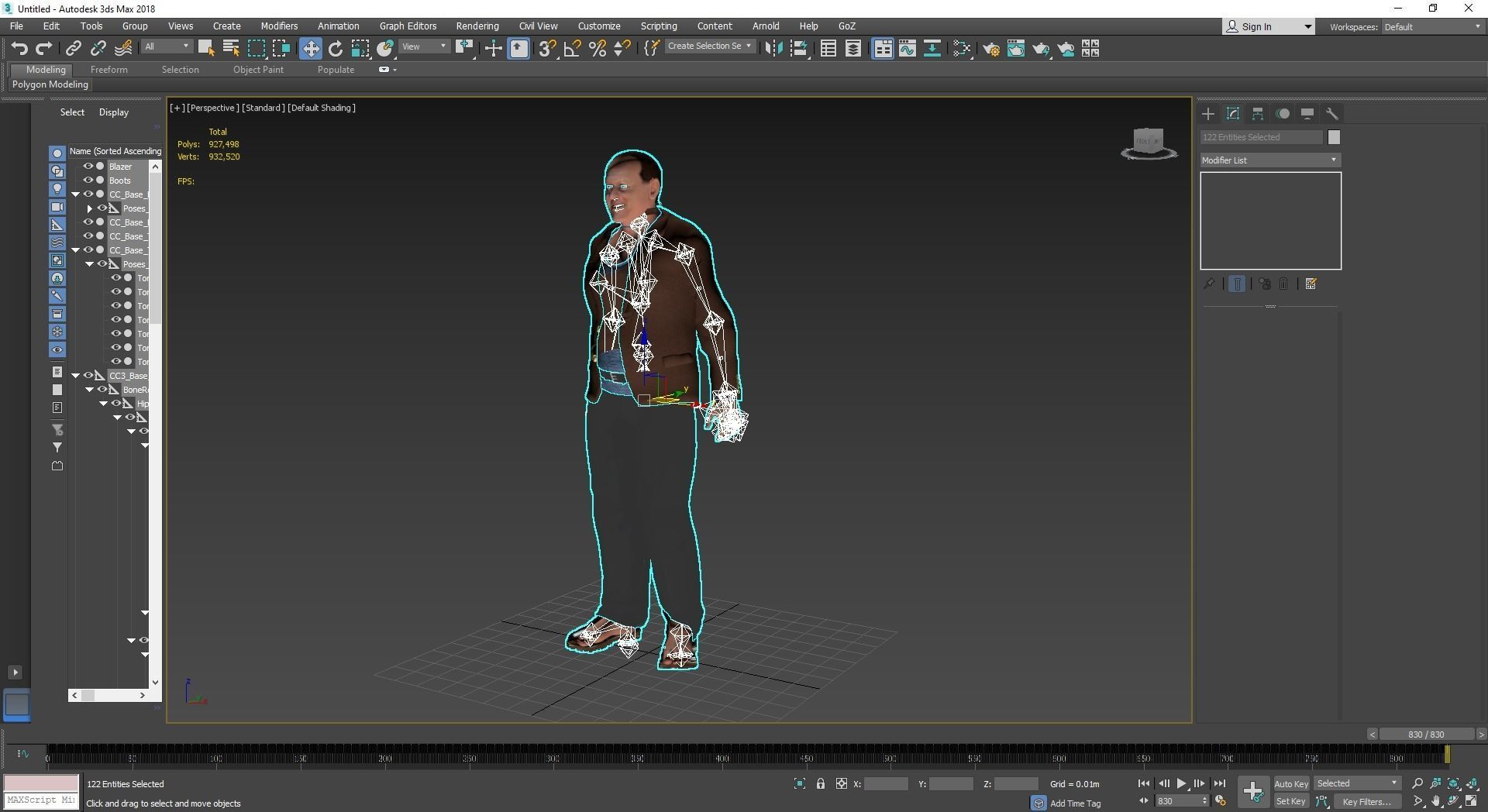Switch to the Freeform ribbon tab
The width and height of the screenshot is (1488, 812).
coord(109,70)
